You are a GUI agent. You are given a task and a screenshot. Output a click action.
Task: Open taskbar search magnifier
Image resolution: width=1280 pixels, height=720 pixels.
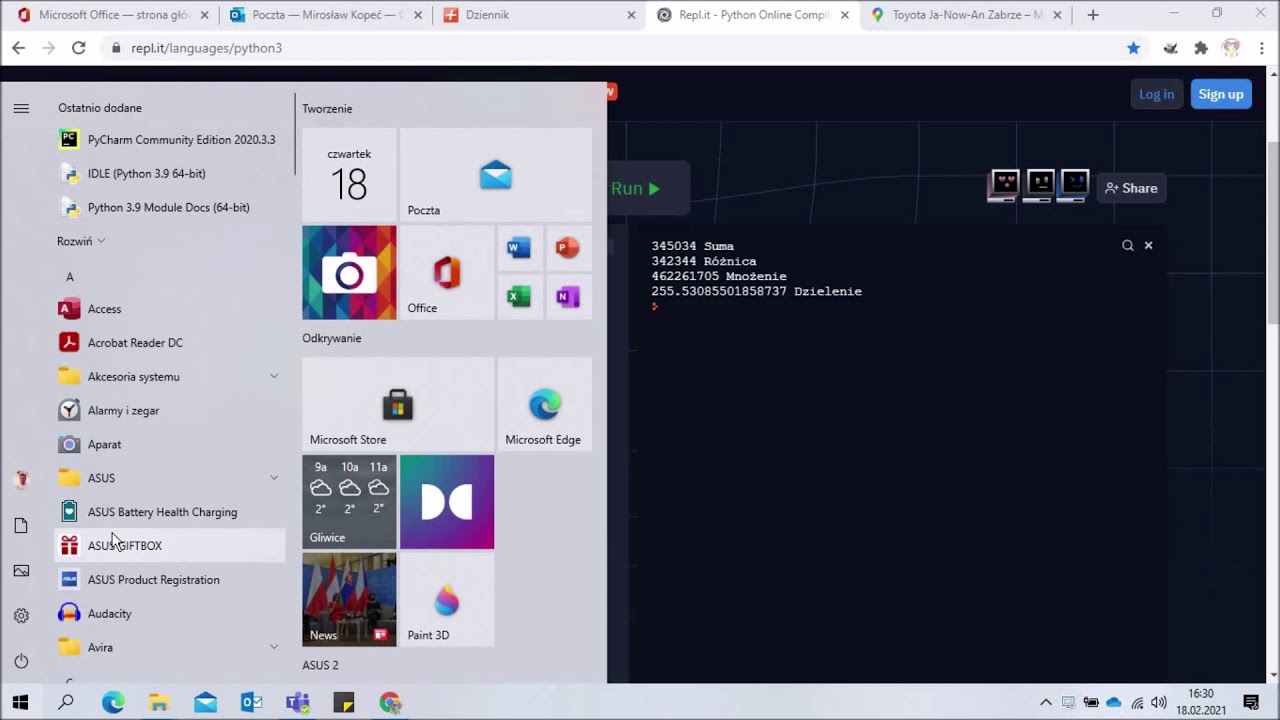pos(66,703)
